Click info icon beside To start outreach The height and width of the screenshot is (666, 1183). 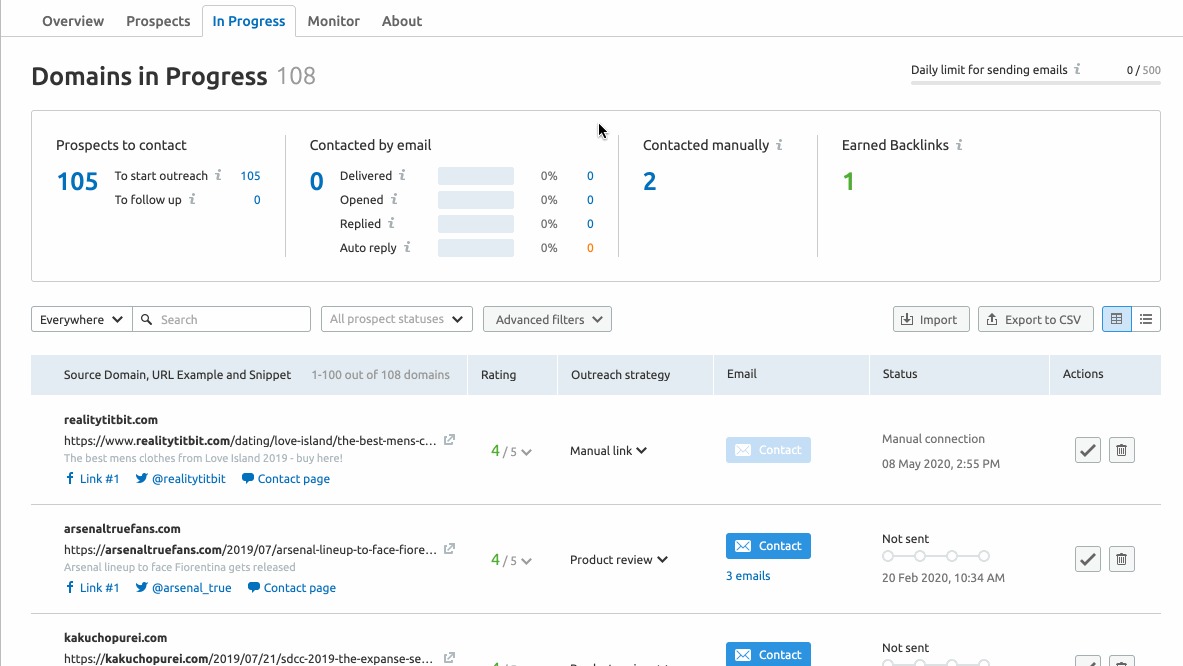tap(218, 175)
